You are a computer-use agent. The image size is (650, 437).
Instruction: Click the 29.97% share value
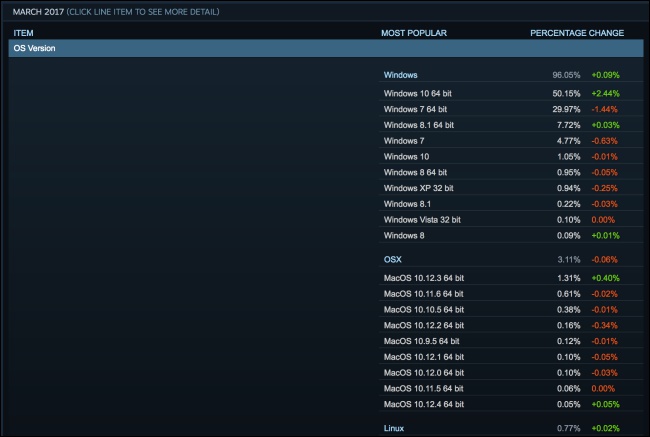(x=566, y=109)
